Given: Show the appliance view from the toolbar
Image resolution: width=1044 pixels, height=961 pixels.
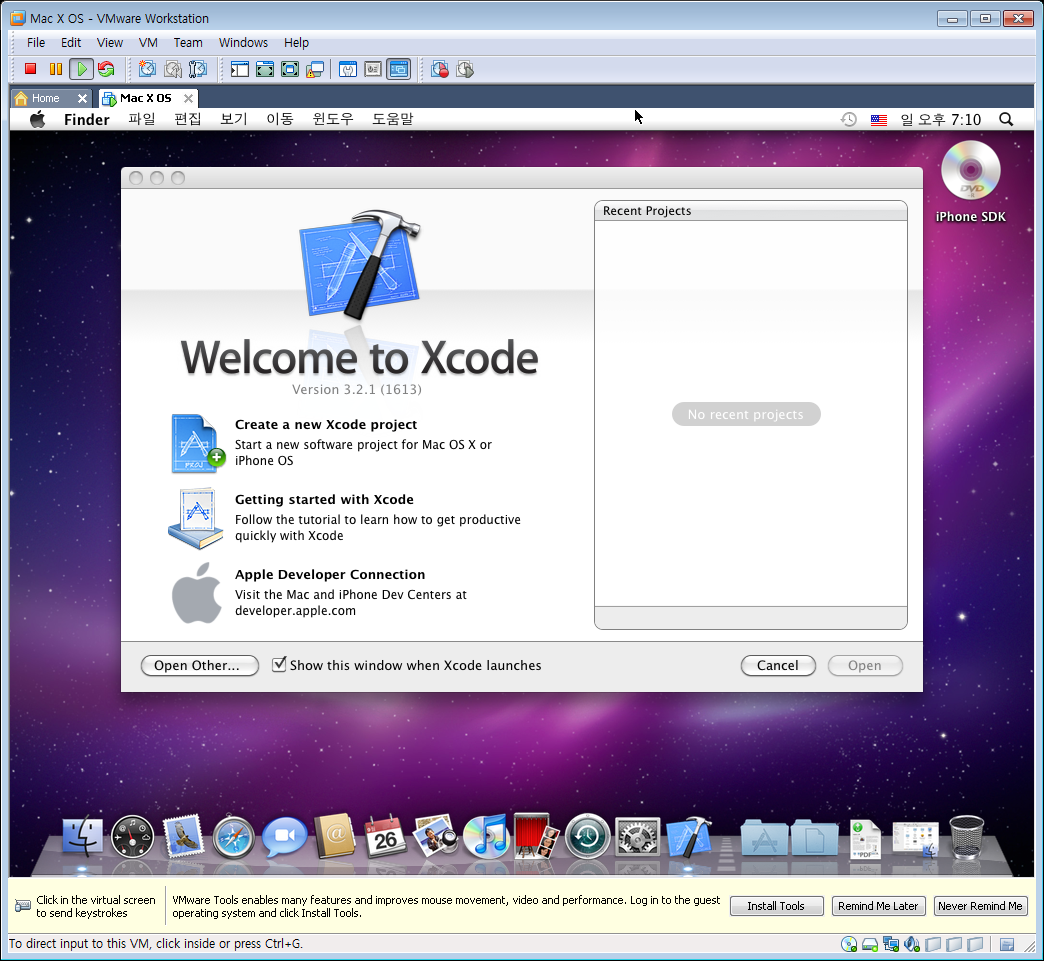Looking at the screenshot, I should [373, 69].
